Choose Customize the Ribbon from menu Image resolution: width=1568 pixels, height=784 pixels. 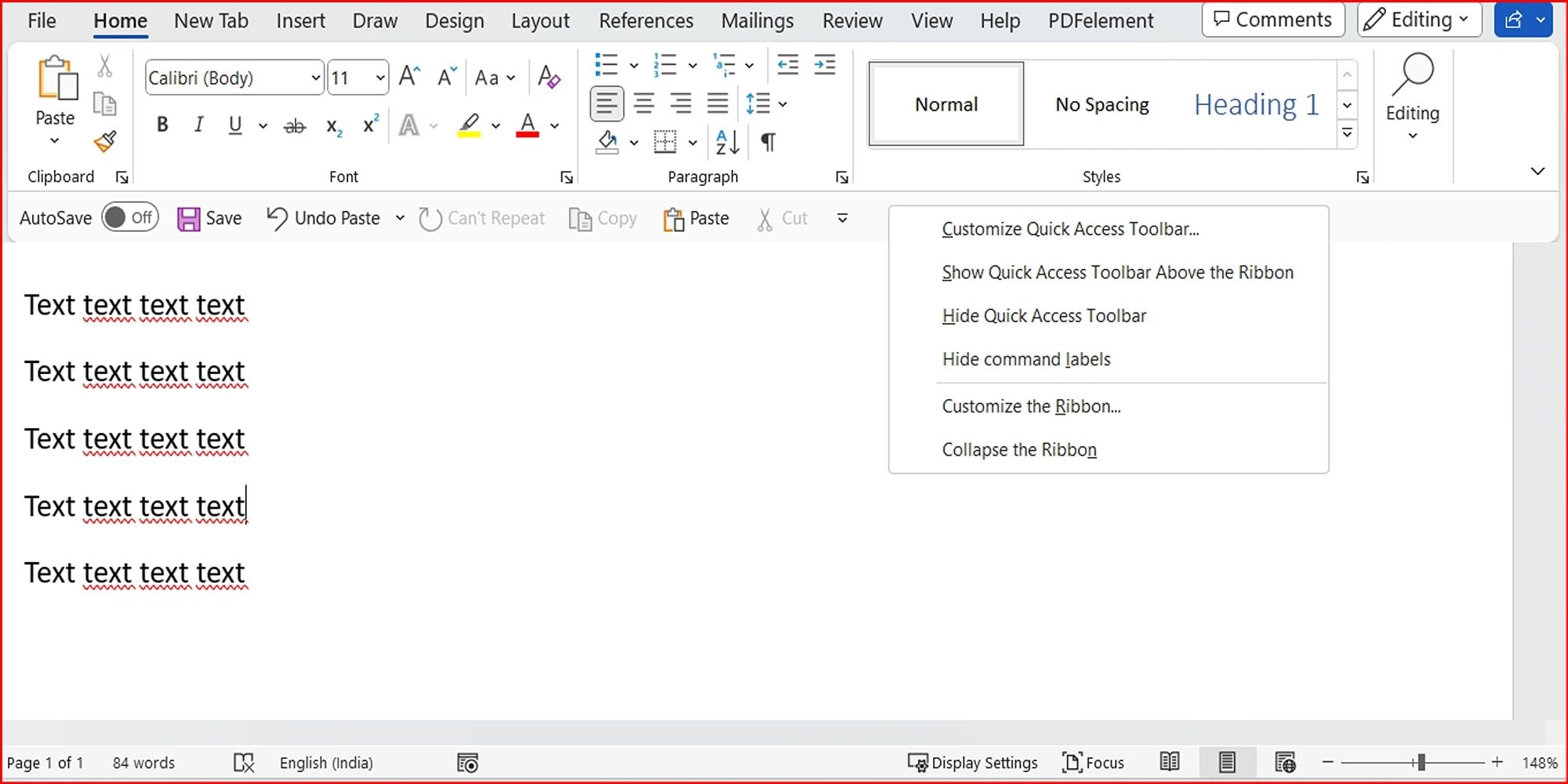tap(1031, 405)
